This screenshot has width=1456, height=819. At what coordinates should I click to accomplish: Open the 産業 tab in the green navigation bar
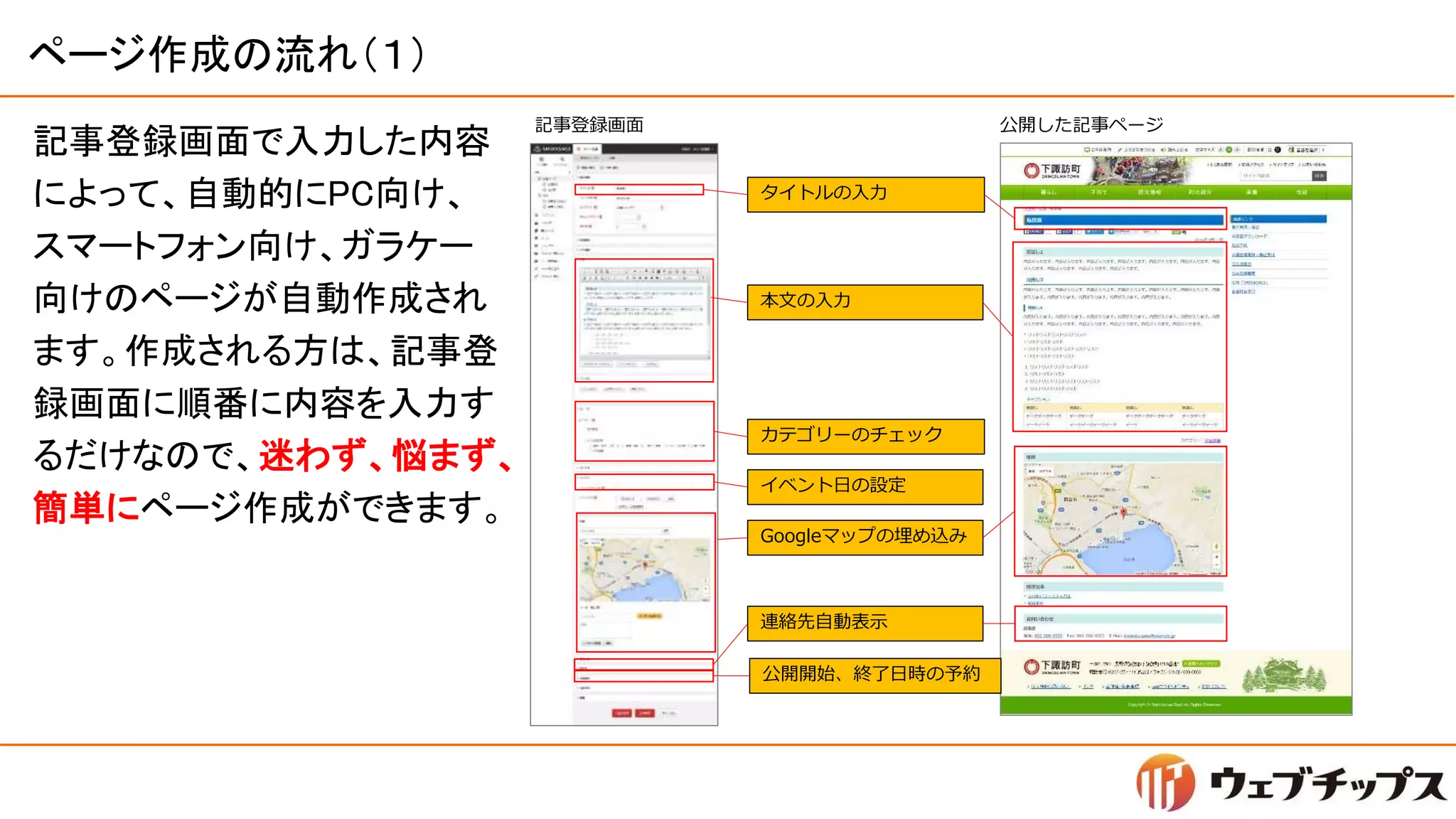click(1251, 192)
